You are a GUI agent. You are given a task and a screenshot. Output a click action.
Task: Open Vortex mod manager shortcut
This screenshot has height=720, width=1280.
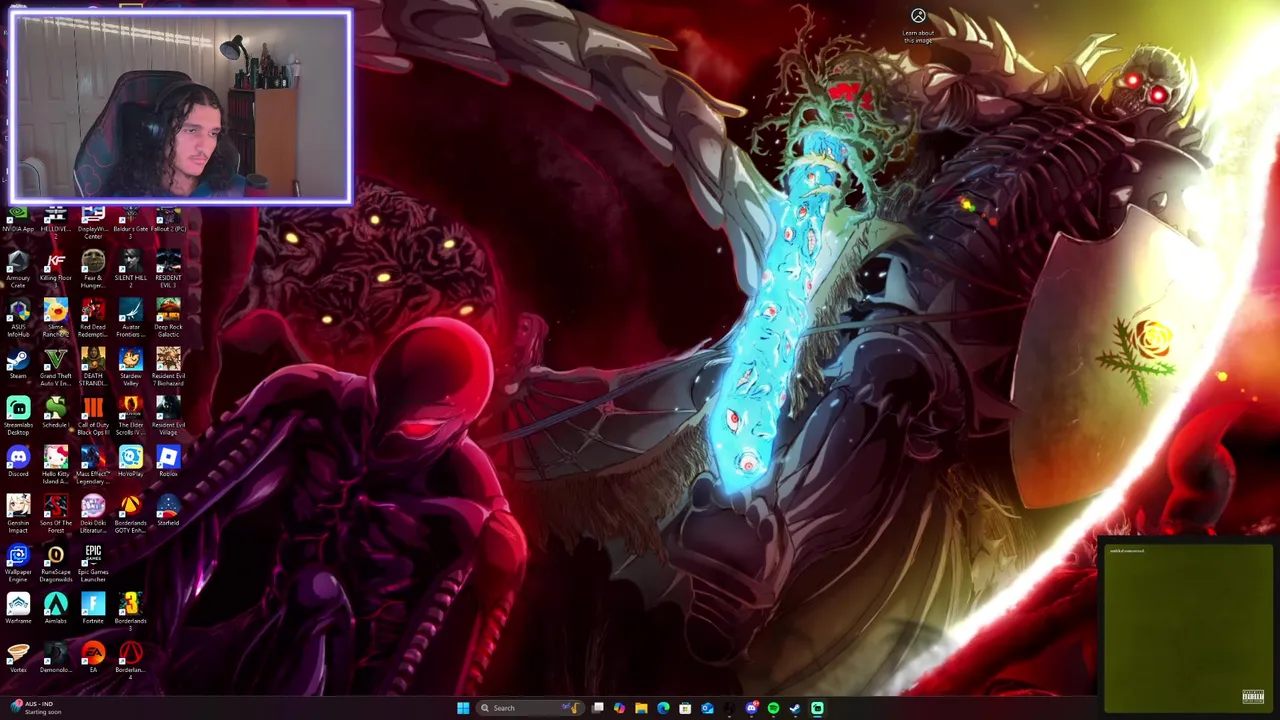click(18, 657)
